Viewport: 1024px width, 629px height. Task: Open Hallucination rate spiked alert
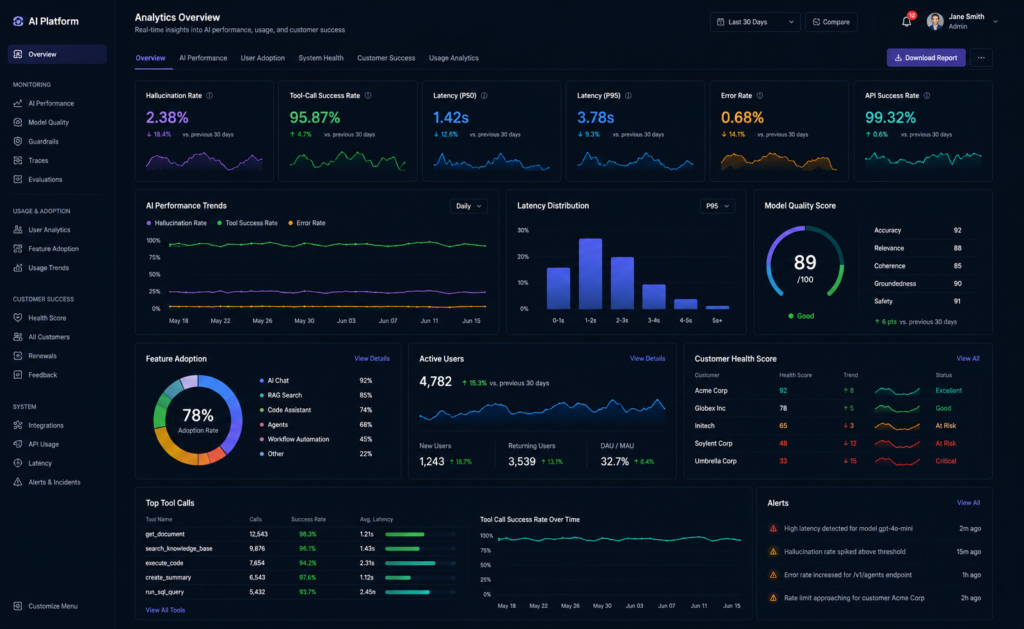pos(874,552)
